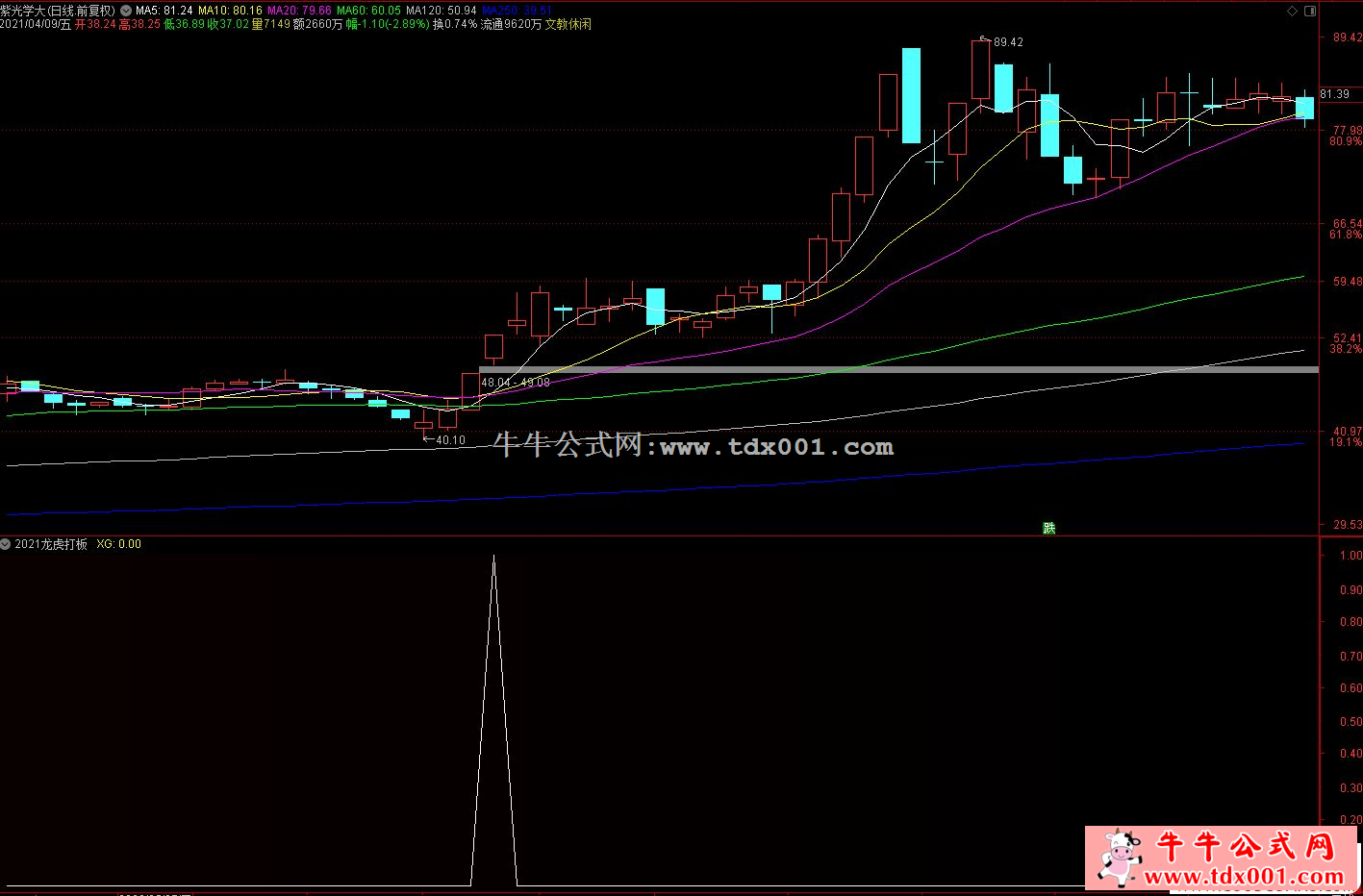Click the date 2021/04/09/五

36,24
